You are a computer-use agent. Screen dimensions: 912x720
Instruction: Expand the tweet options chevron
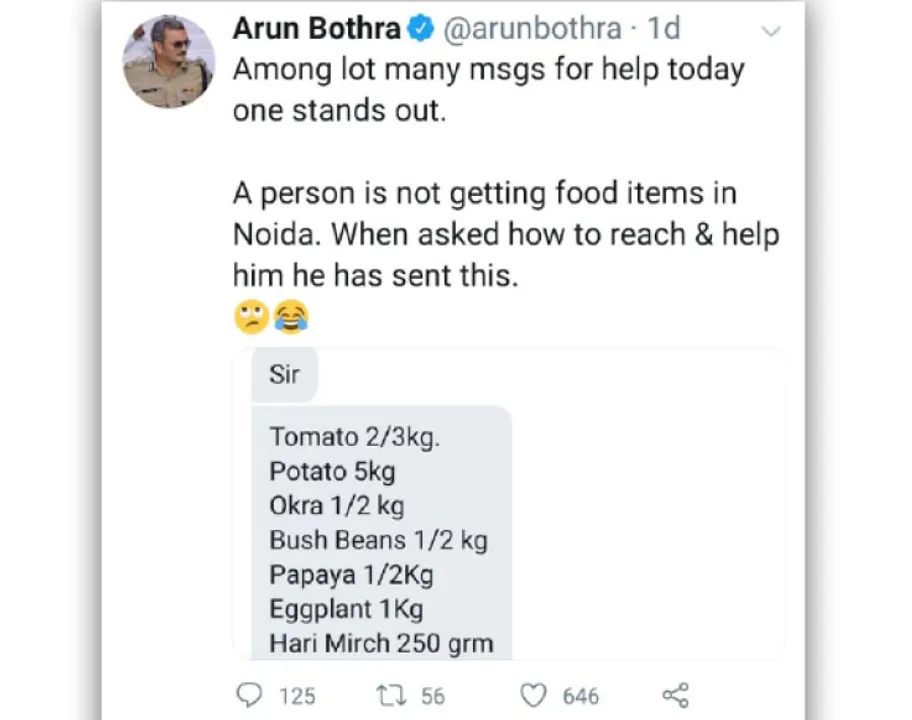pos(771,31)
